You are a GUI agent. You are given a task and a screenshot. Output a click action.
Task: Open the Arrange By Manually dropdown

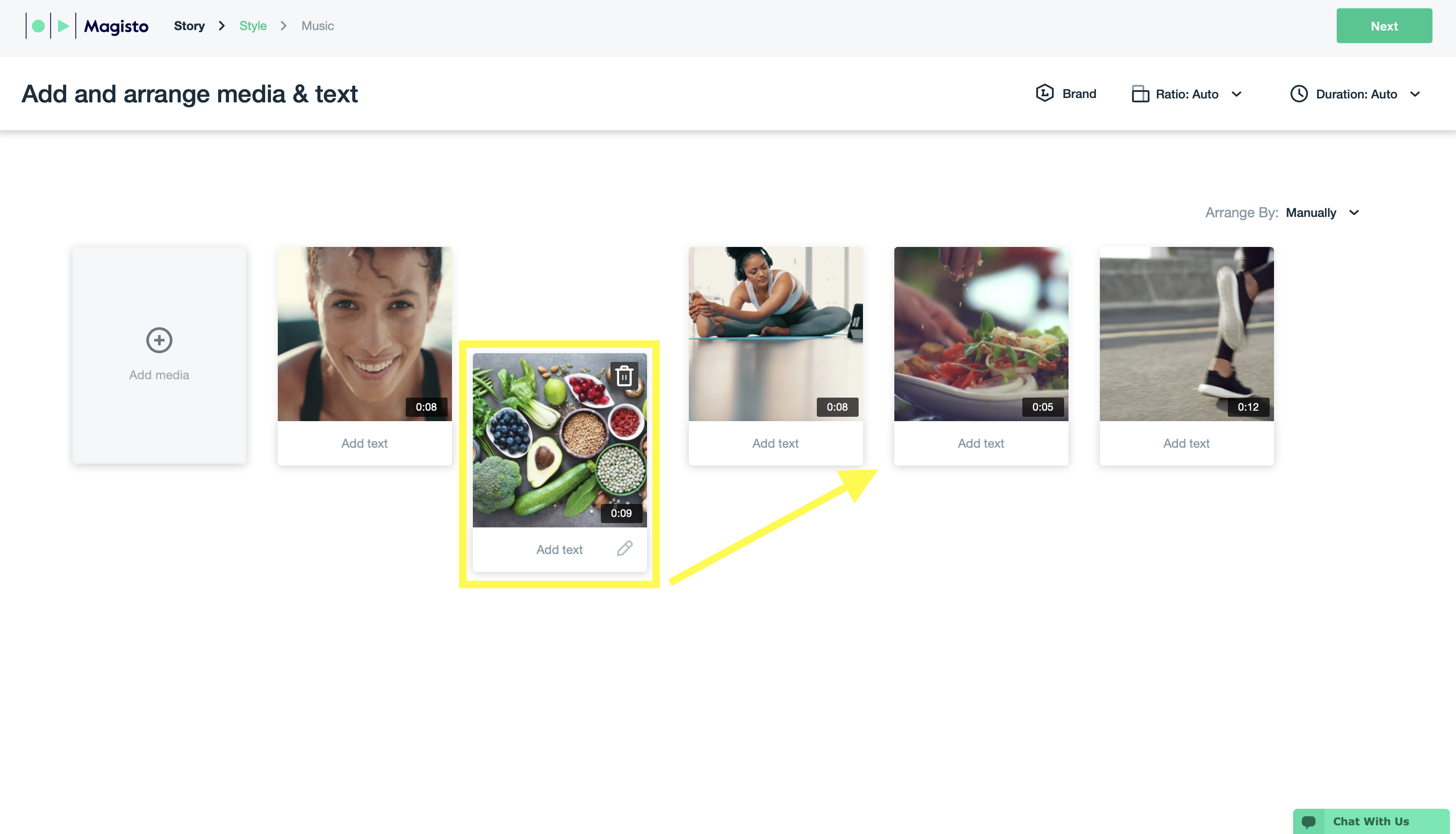pos(1323,213)
